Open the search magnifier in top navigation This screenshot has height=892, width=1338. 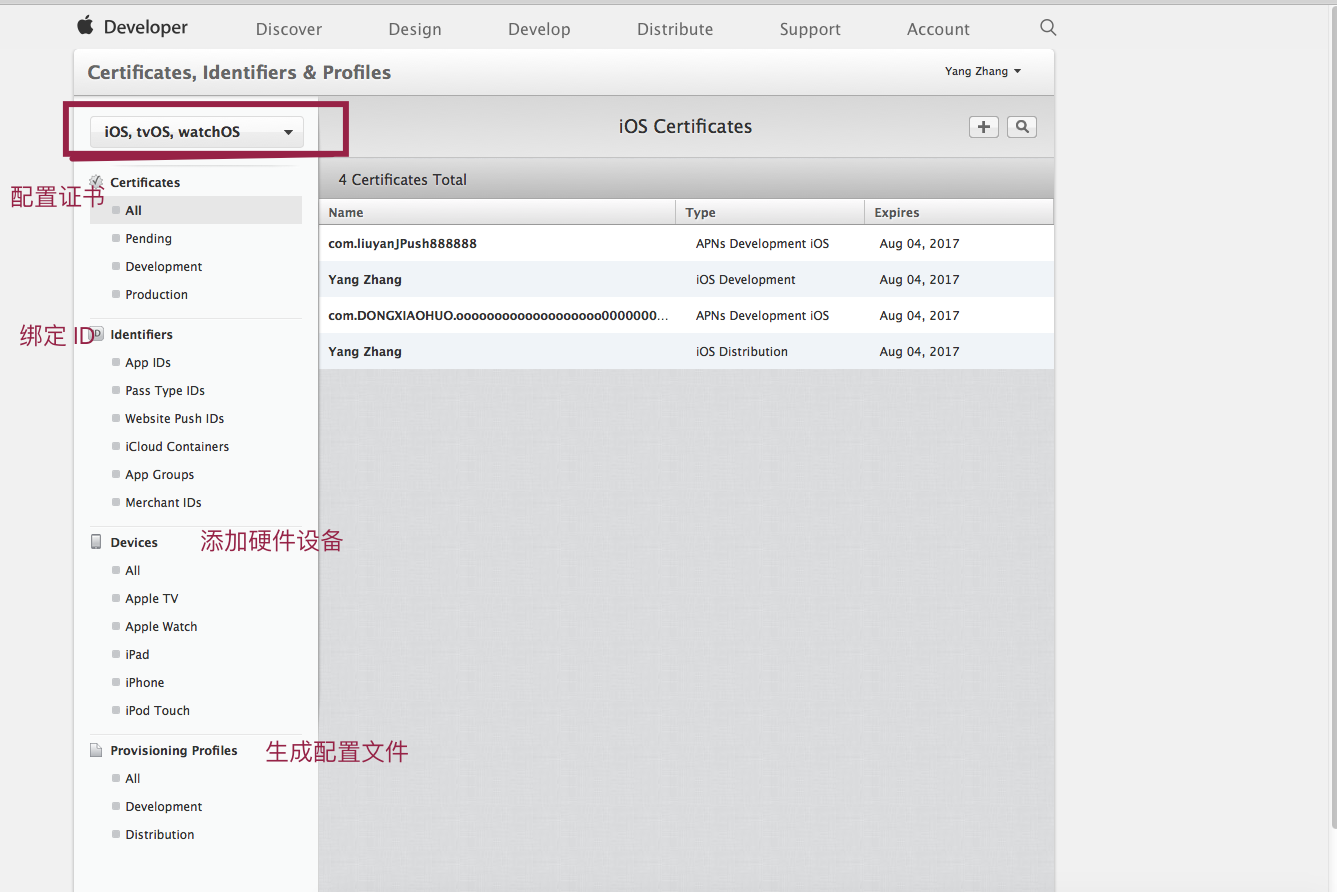(x=1048, y=27)
